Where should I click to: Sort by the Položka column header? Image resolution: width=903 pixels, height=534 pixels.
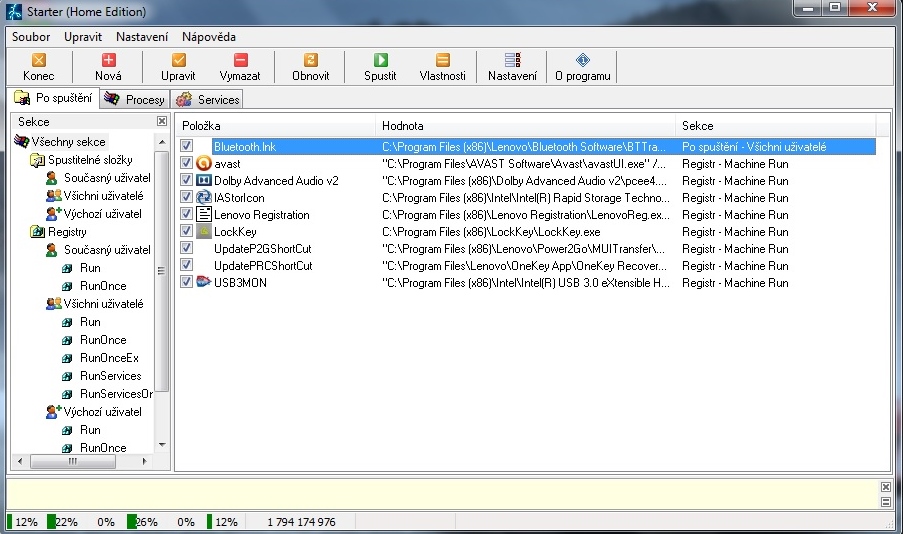coord(276,126)
